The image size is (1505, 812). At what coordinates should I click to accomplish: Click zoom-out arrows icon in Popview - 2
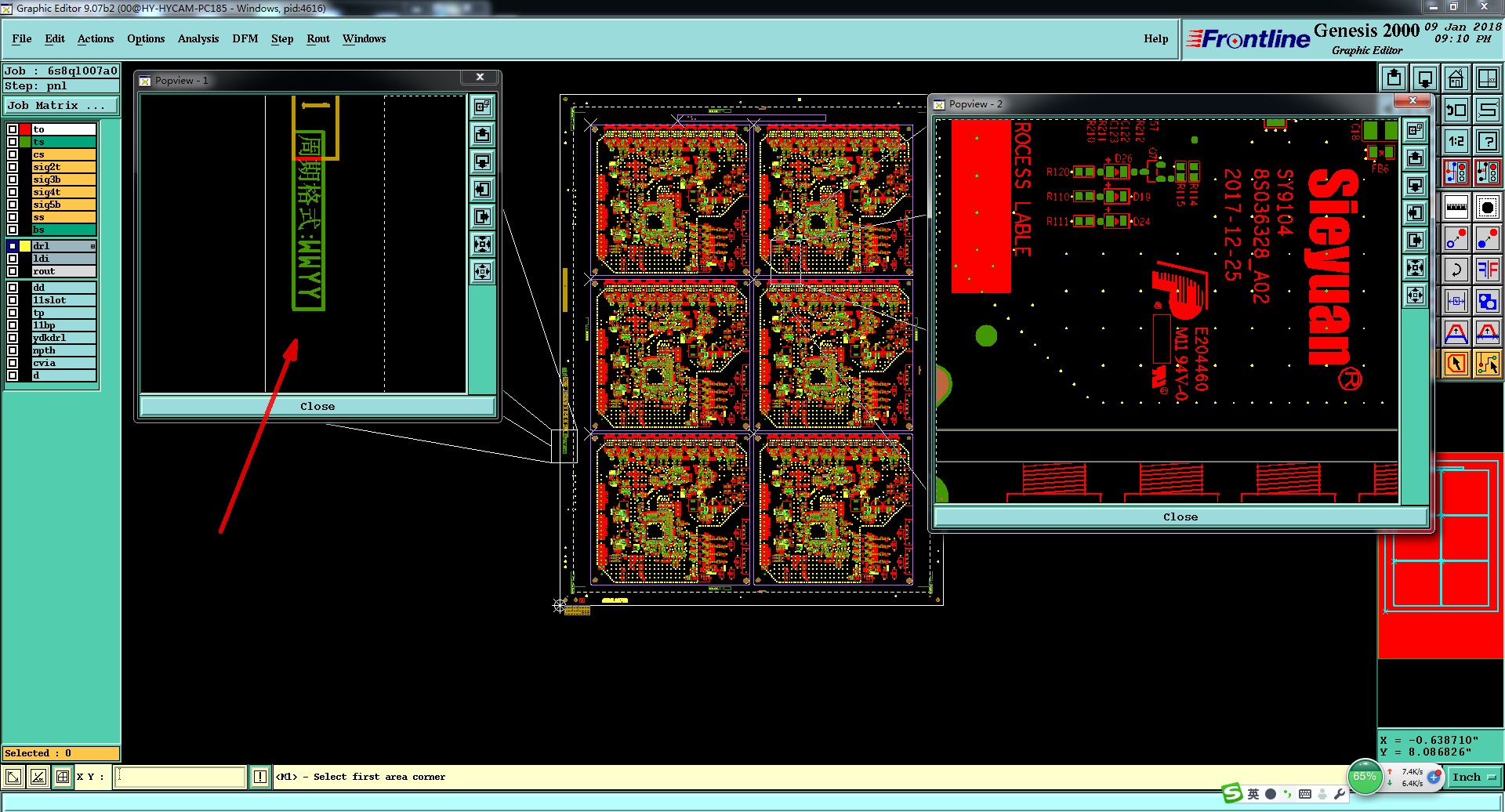[x=1415, y=295]
